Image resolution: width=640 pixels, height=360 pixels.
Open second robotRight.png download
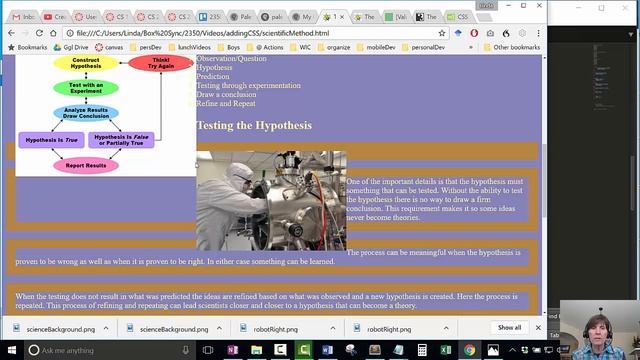(x=383, y=329)
